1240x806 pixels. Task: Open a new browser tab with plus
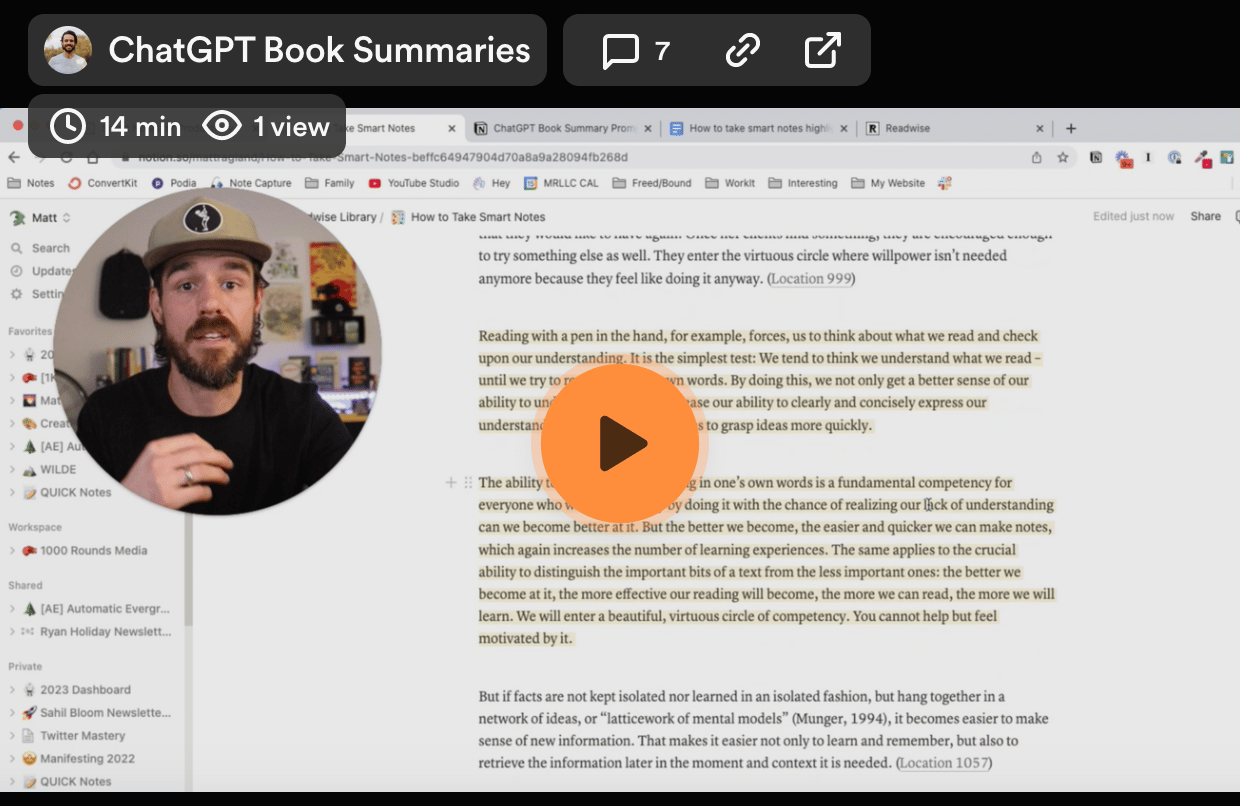1071,128
